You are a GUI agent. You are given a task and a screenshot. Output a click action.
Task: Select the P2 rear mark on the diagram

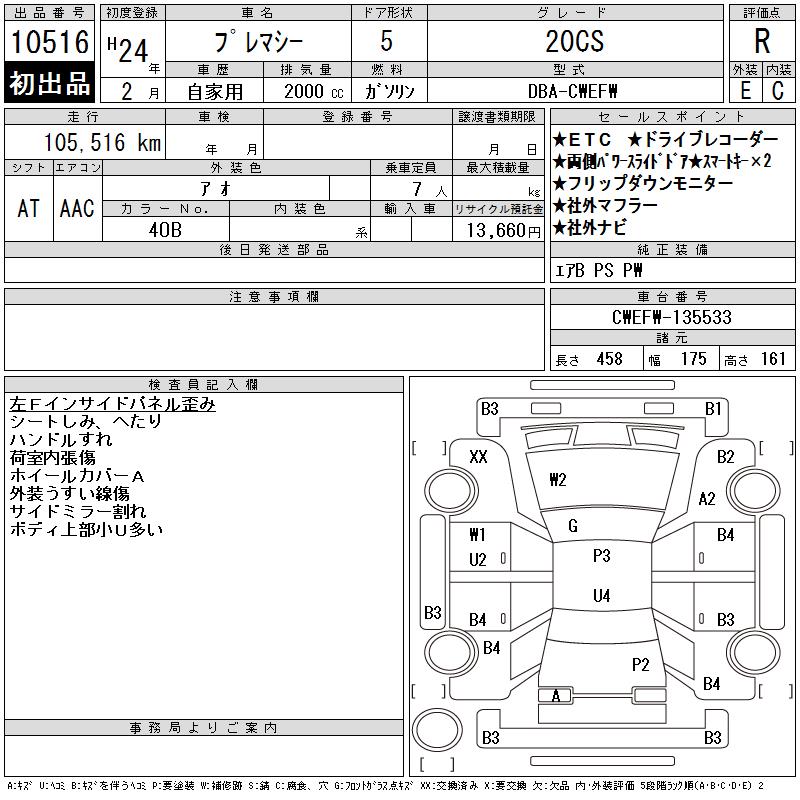640,665
